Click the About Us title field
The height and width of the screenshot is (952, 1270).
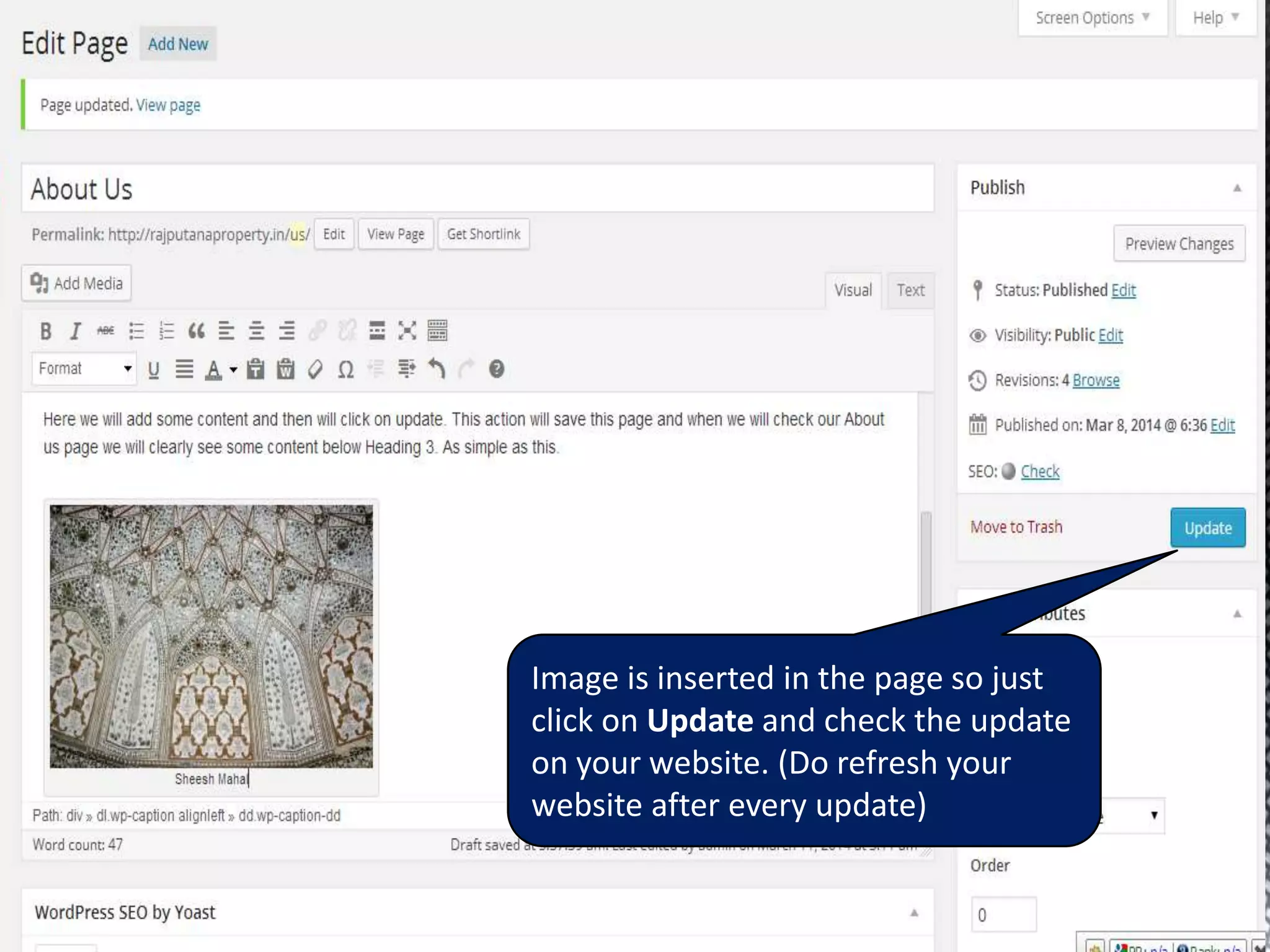click(477, 189)
